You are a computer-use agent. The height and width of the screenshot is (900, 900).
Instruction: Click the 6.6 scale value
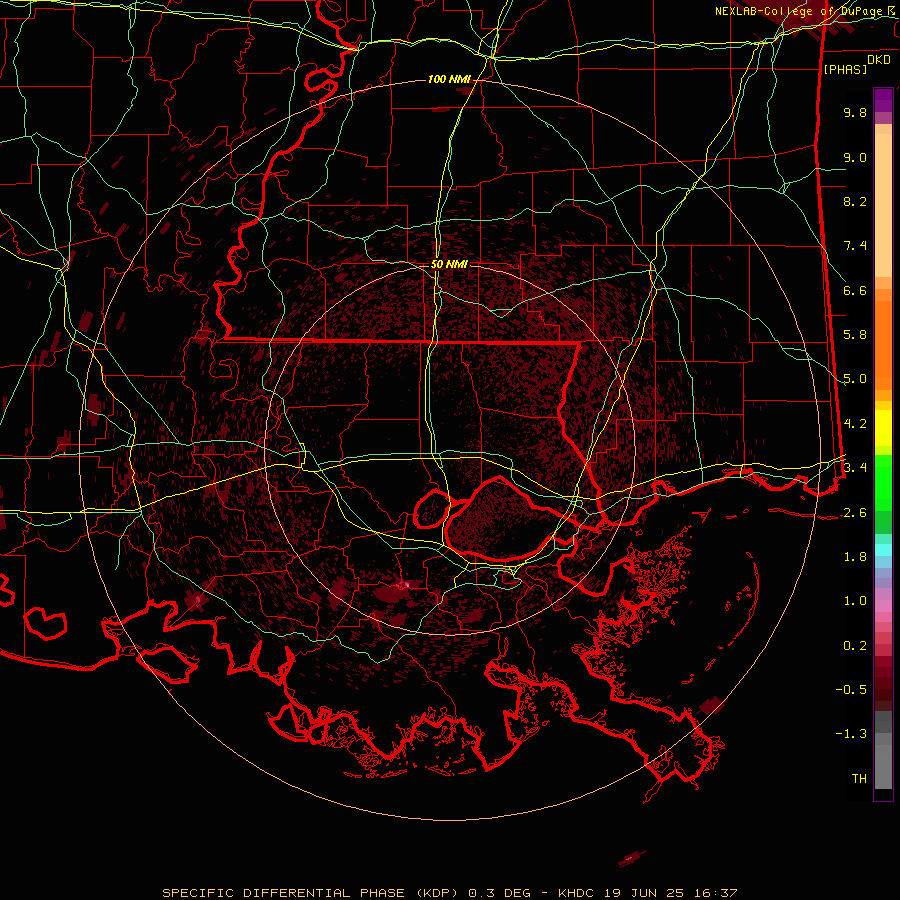[x=855, y=290]
